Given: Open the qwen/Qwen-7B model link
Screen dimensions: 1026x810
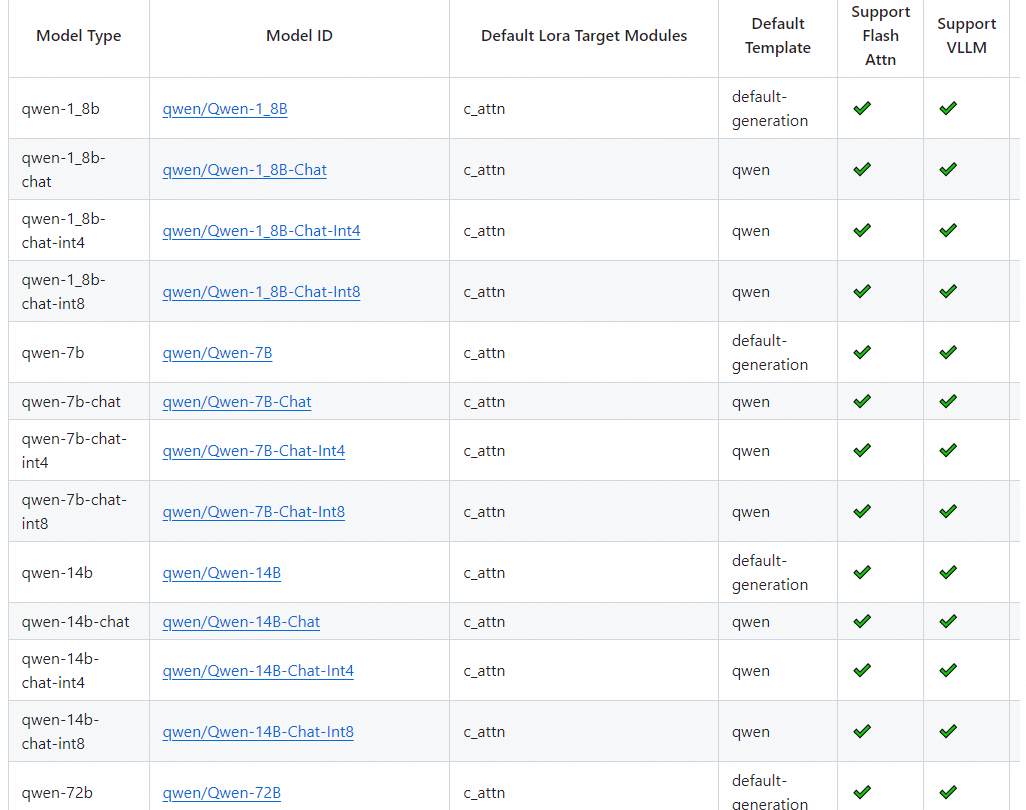Looking at the screenshot, I should click(x=217, y=353).
